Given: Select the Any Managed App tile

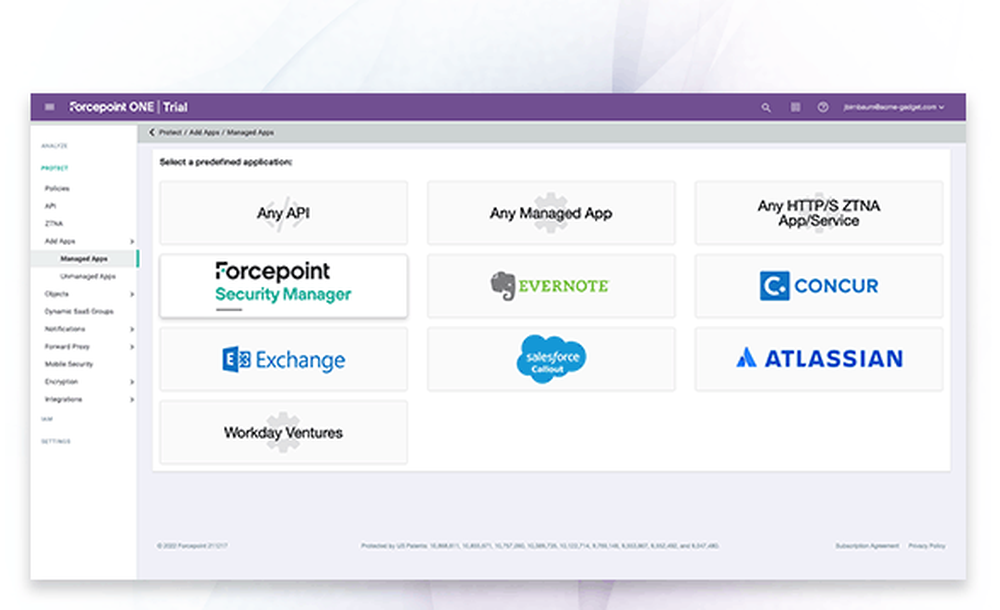Looking at the screenshot, I should [x=551, y=212].
